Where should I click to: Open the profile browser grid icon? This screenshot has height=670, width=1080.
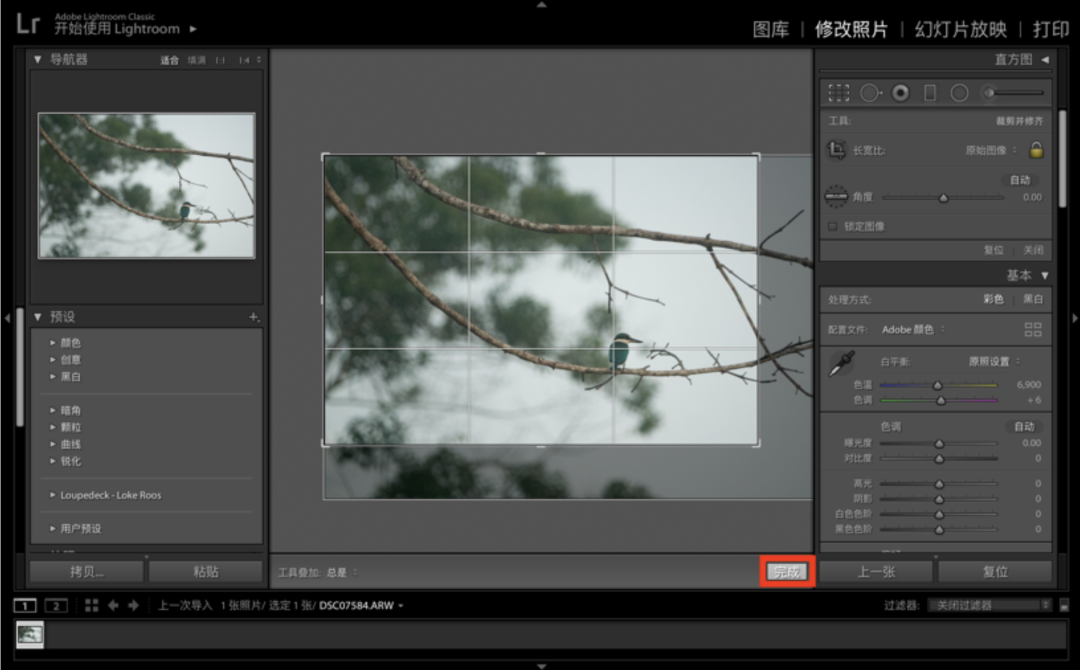click(x=1033, y=329)
